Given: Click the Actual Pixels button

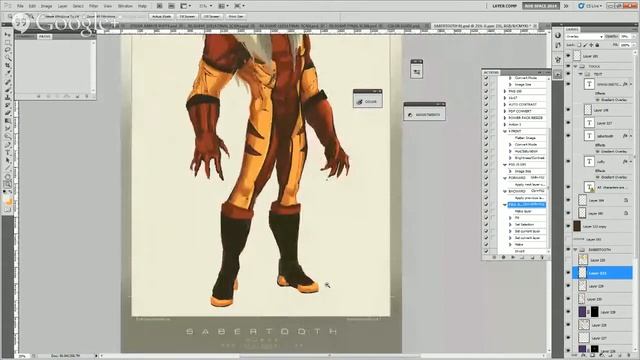Looking at the screenshot, I should pos(161,16).
